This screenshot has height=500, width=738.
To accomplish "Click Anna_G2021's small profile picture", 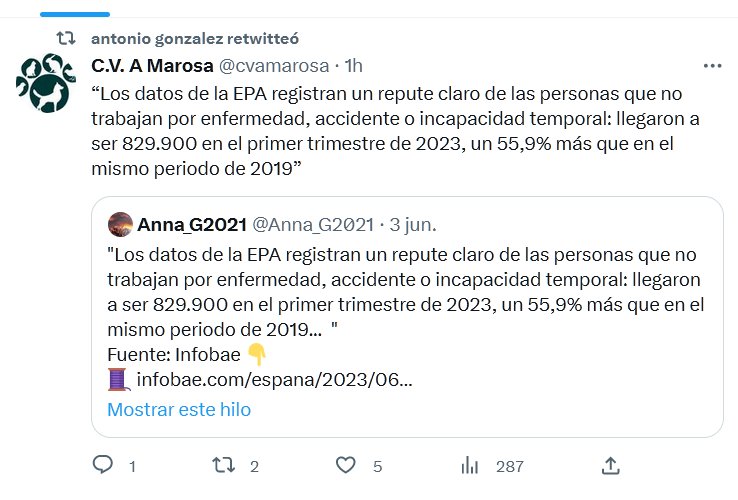I will pos(120,224).
